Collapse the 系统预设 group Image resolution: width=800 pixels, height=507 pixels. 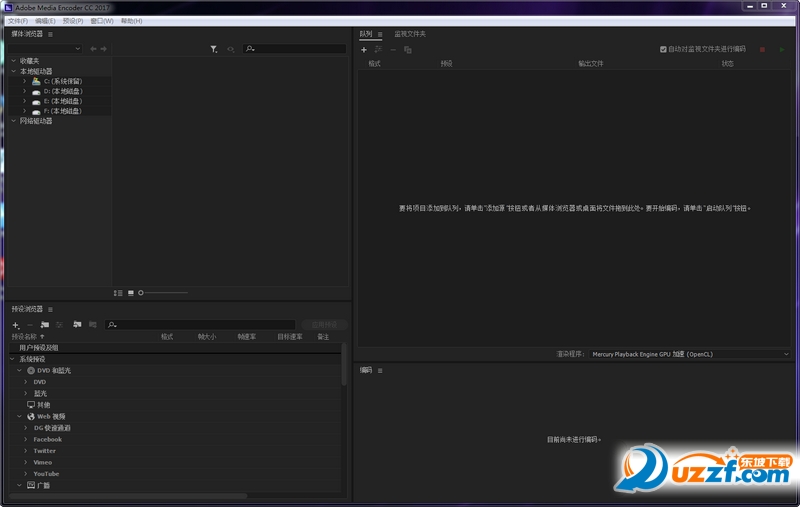point(12,359)
